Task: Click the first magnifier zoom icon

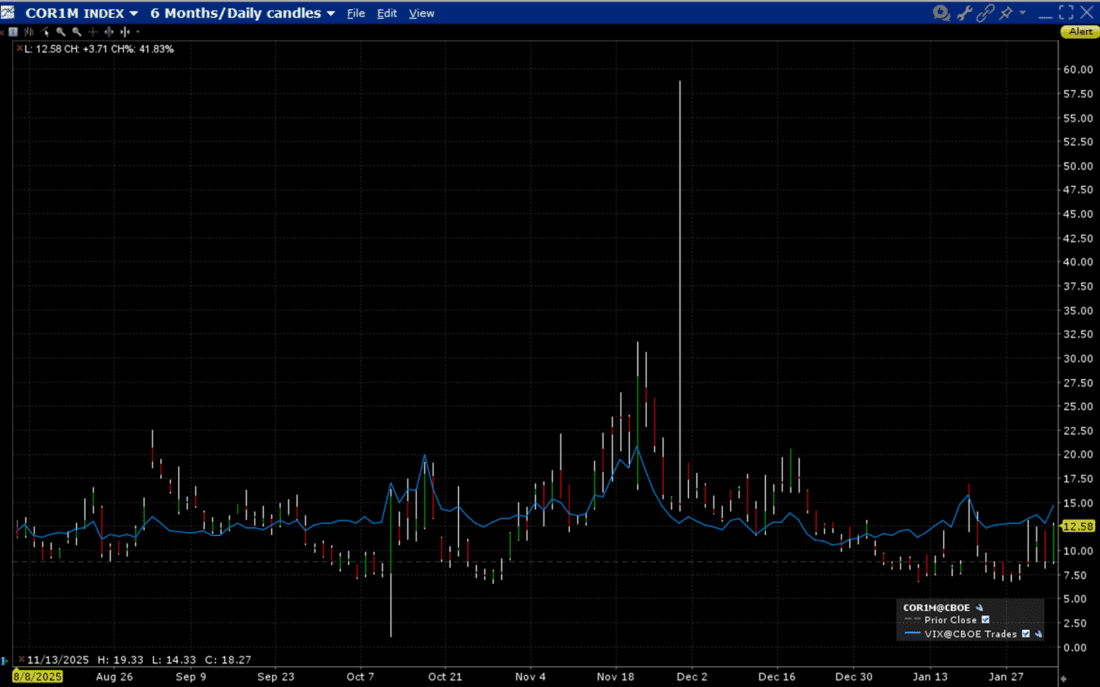Action: click(61, 32)
